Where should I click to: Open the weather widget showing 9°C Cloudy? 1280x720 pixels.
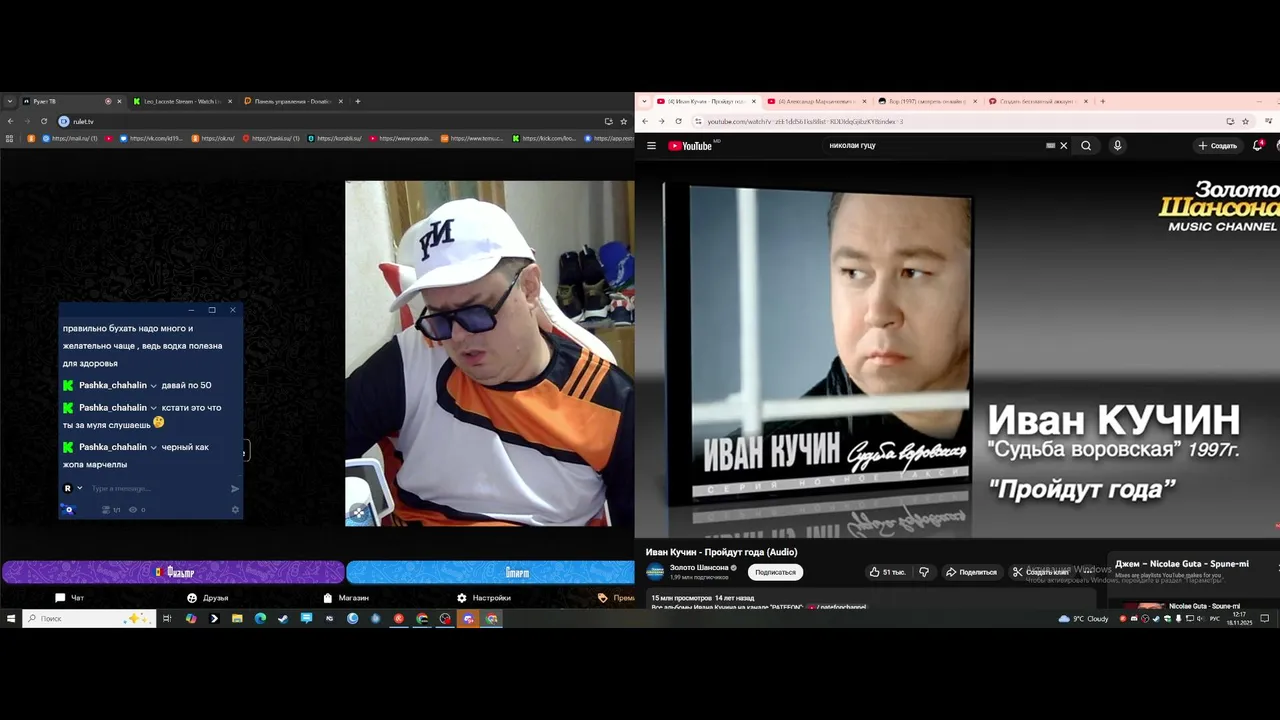(x=1084, y=619)
